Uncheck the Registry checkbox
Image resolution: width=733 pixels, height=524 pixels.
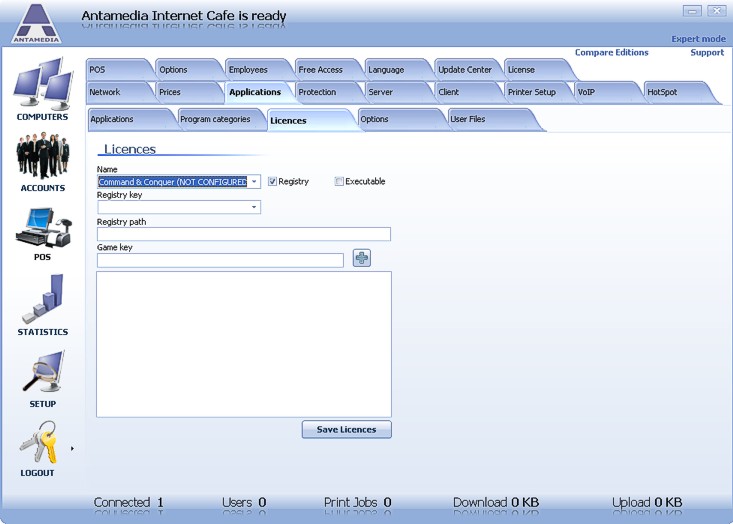coord(272,182)
